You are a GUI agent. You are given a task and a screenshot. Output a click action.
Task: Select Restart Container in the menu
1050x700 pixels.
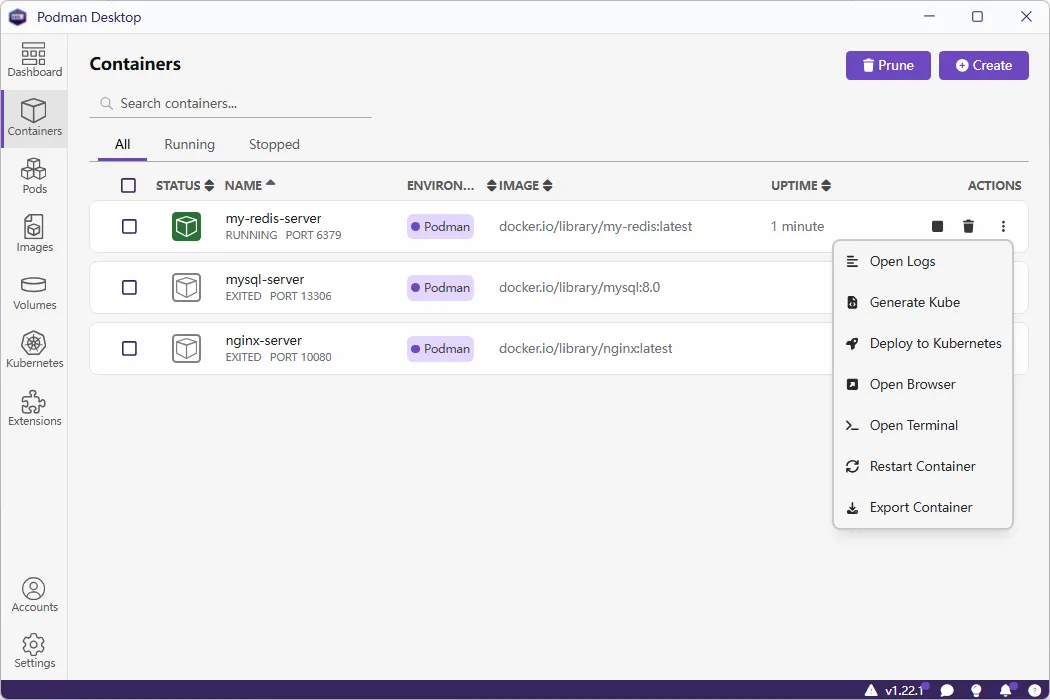coord(922,466)
